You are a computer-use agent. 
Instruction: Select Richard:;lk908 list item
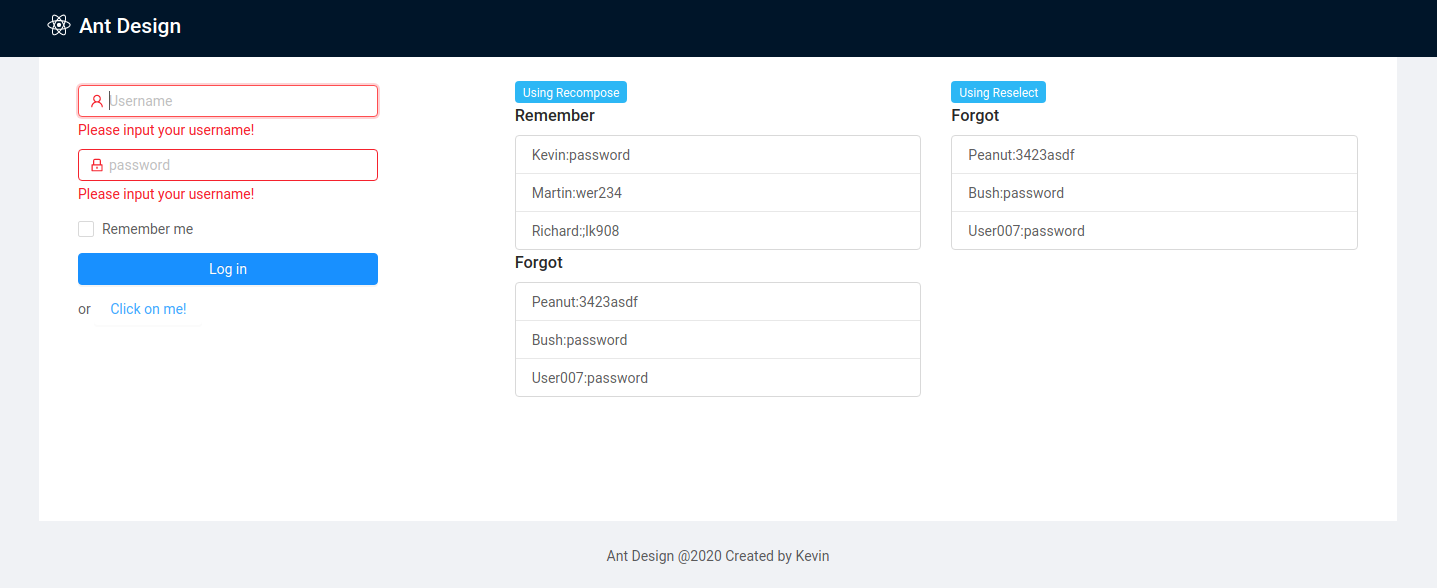(718, 231)
